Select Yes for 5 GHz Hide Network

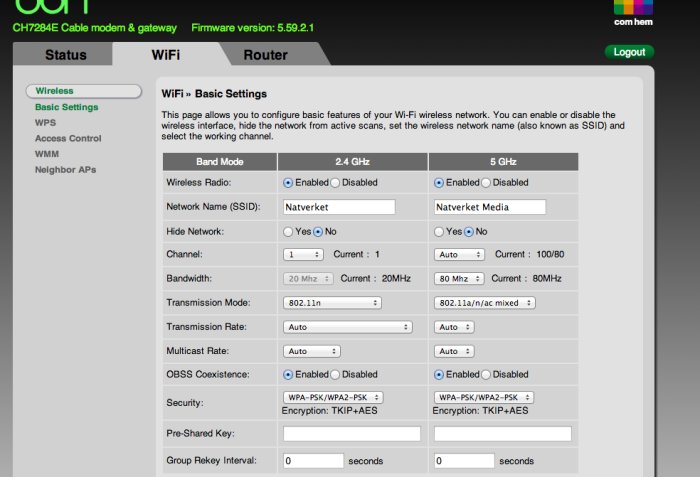439,232
